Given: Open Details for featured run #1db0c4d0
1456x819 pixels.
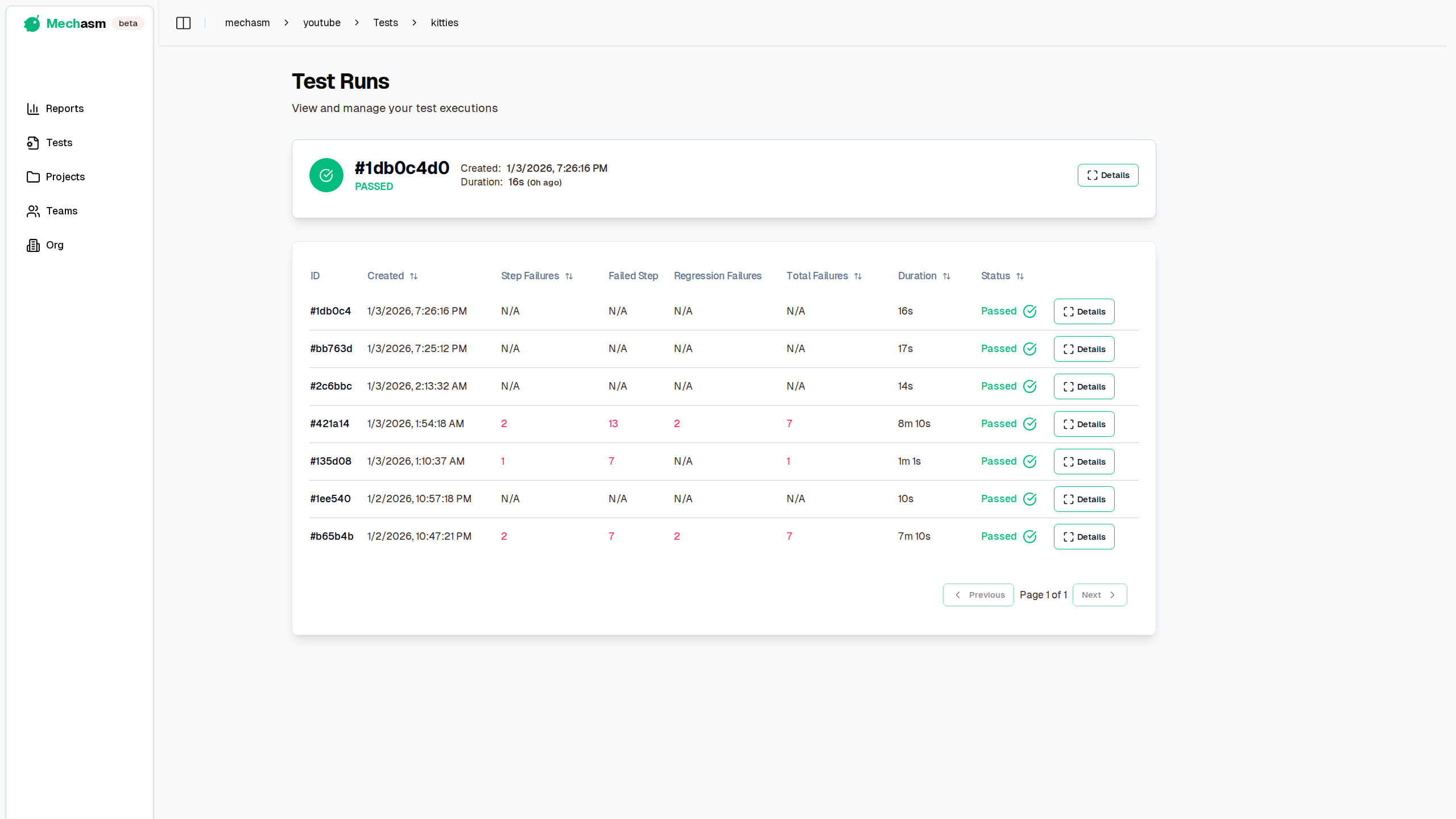Looking at the screenshot, I should coord(1107,175).
